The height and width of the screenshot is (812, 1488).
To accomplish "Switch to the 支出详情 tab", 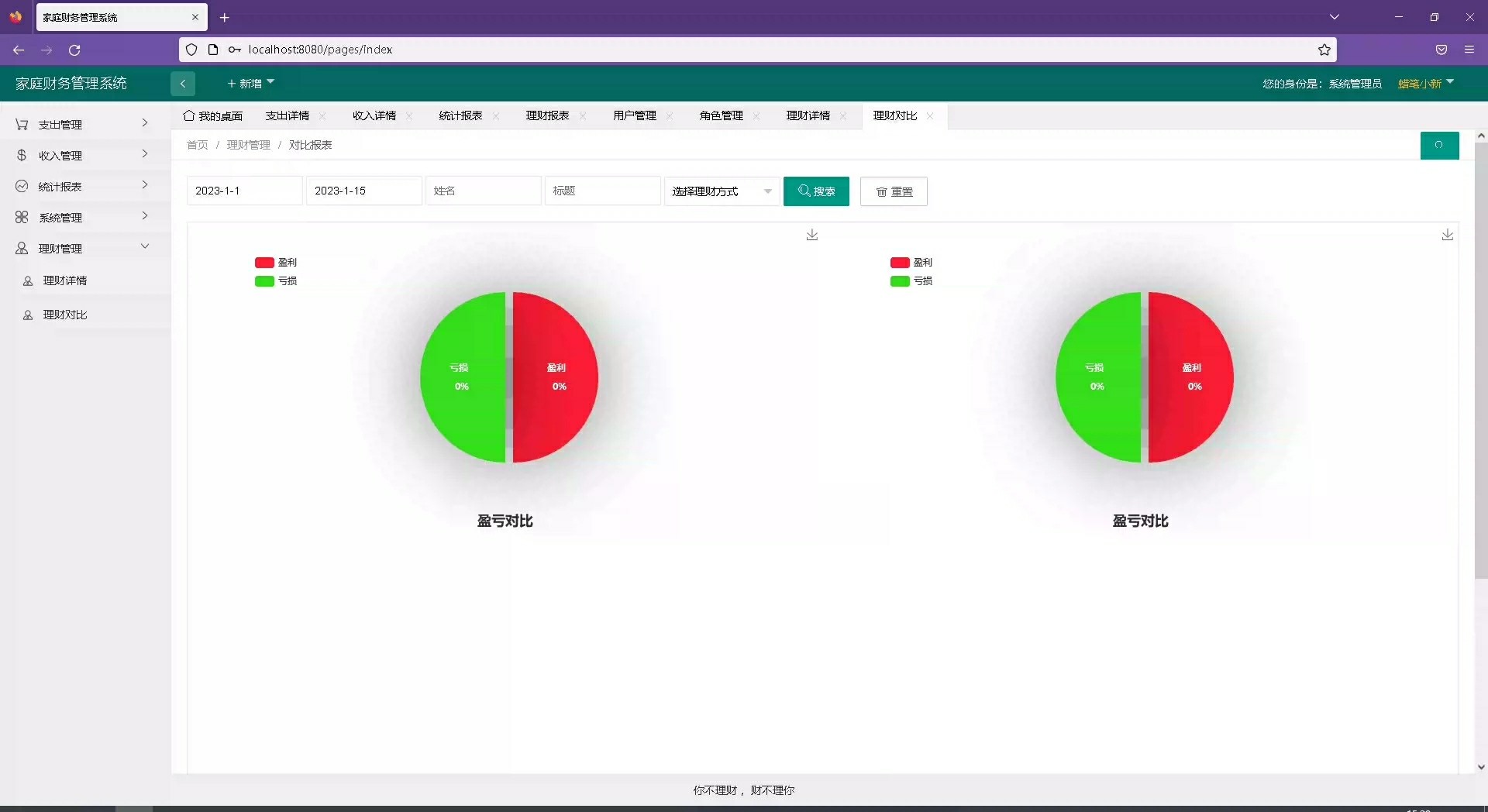I will [x=288, y=115].
